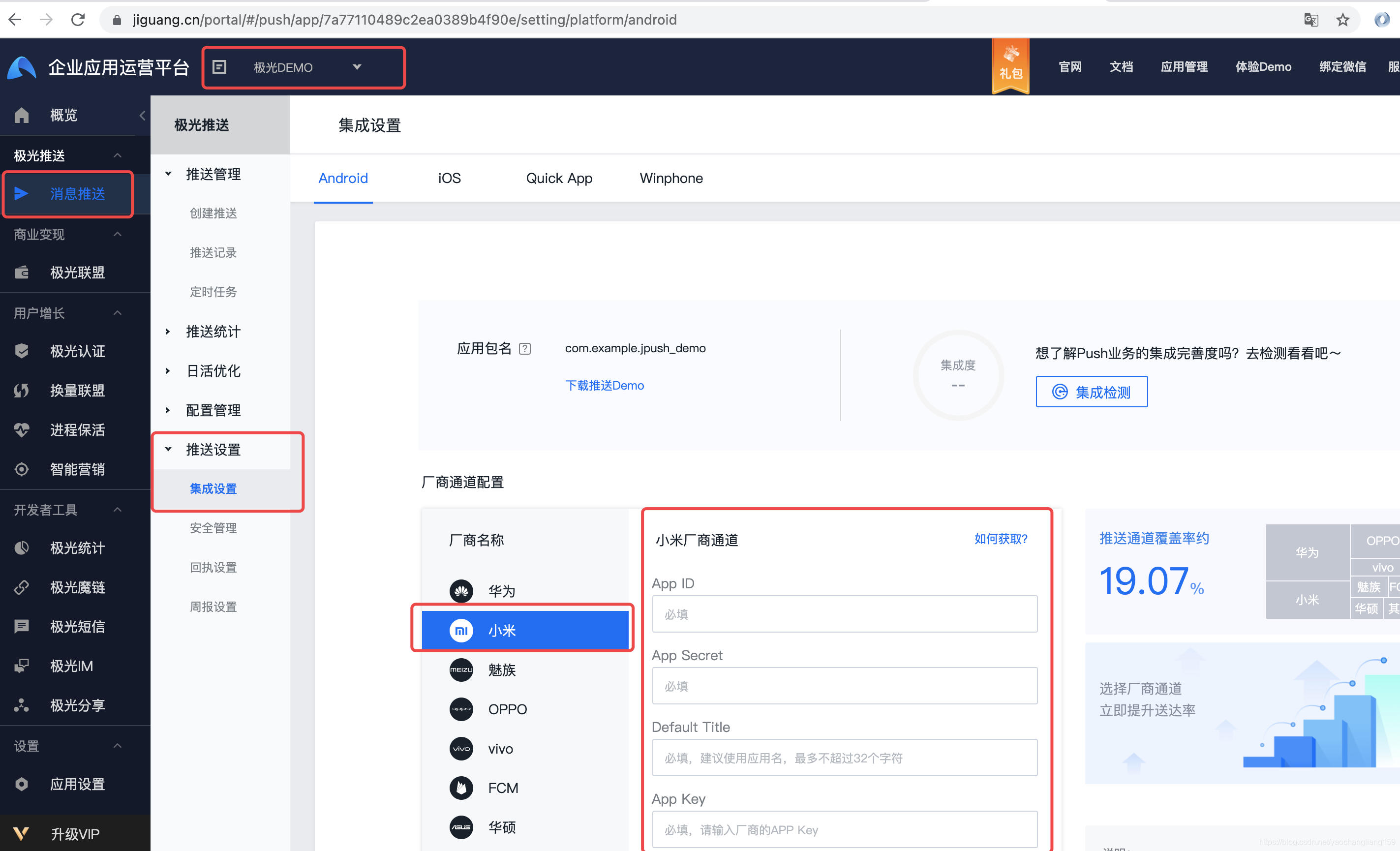Viewport: 1400px width, 851px height.
Task: Open the 极光DEMO app selector dropdown
Action: (304, 67)
